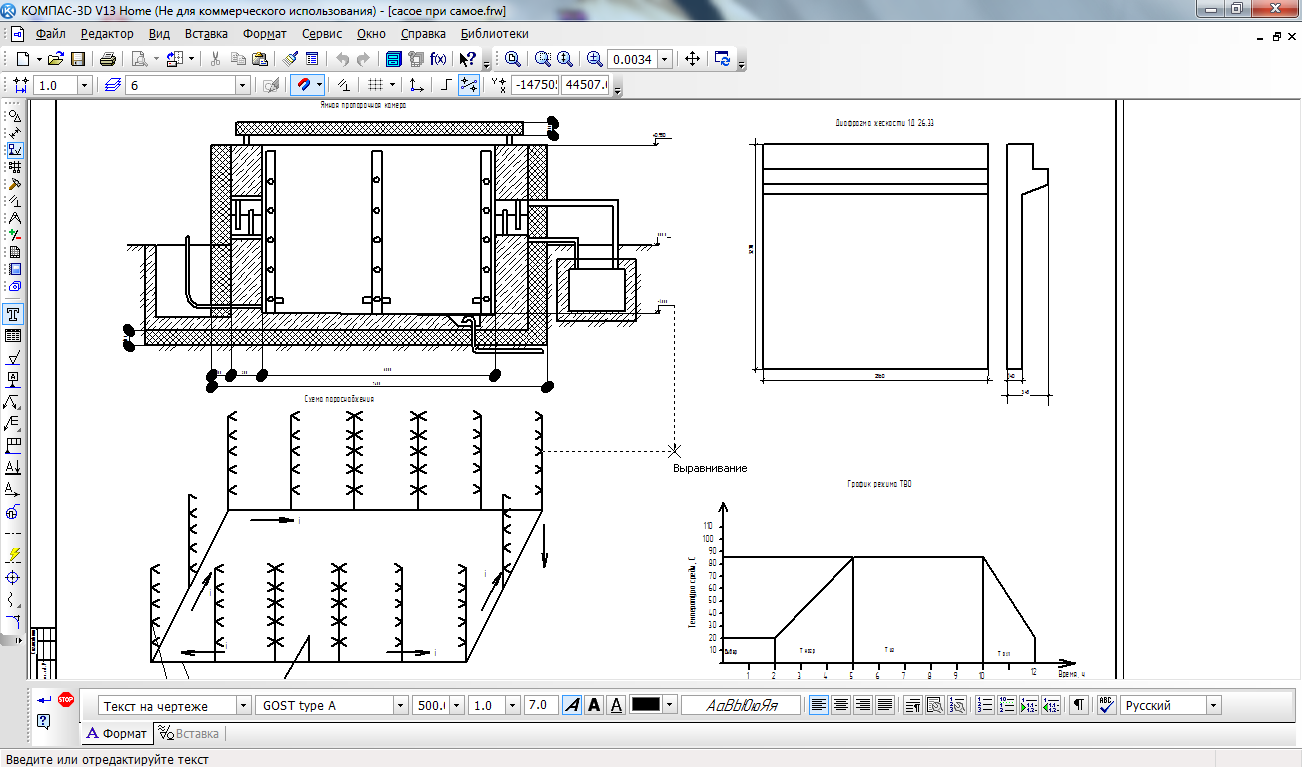This screenshot has height=768, width=1302.
Task: Cut selection with the scissors icon
Action: tap(215, 59)
